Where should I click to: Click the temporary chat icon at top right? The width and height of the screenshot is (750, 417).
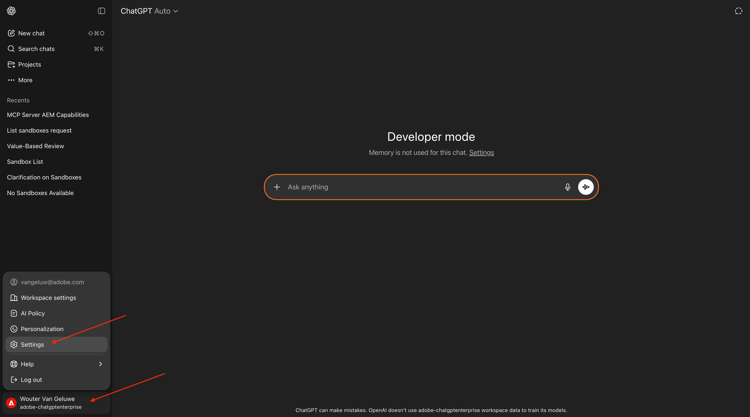point(739,11)
